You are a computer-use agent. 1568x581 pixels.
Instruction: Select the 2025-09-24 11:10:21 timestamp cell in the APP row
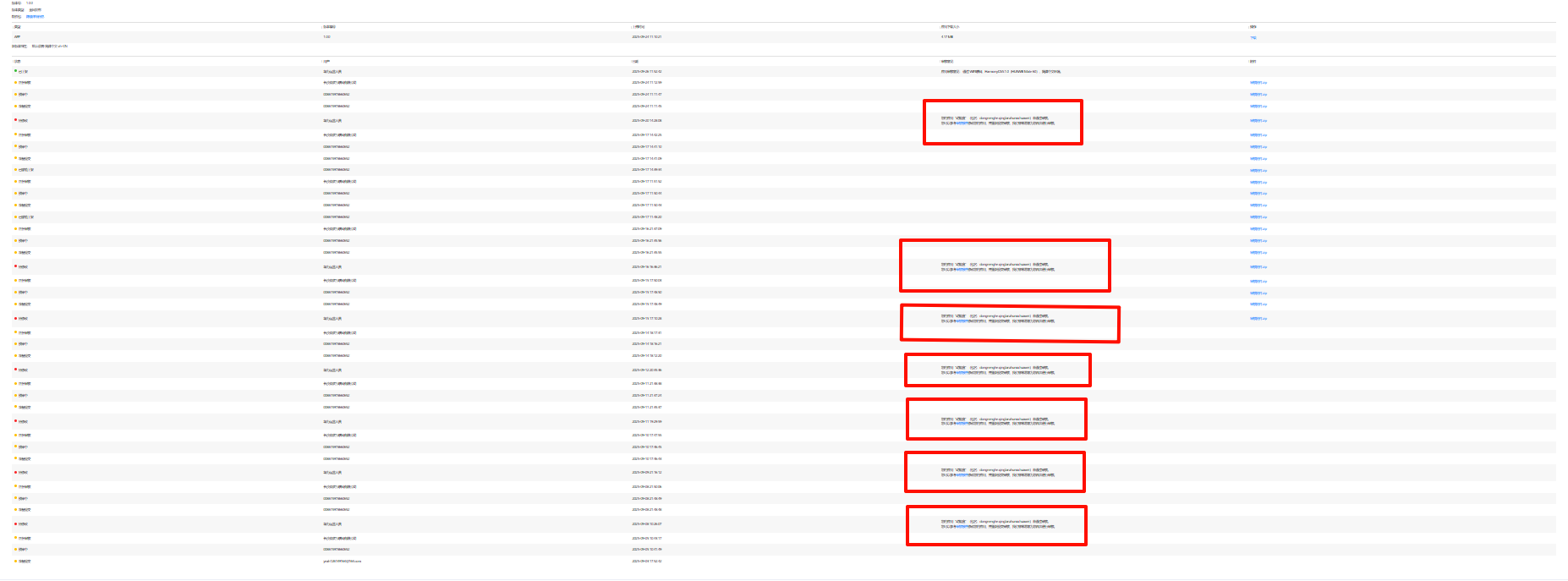click(x=646, y=37)
